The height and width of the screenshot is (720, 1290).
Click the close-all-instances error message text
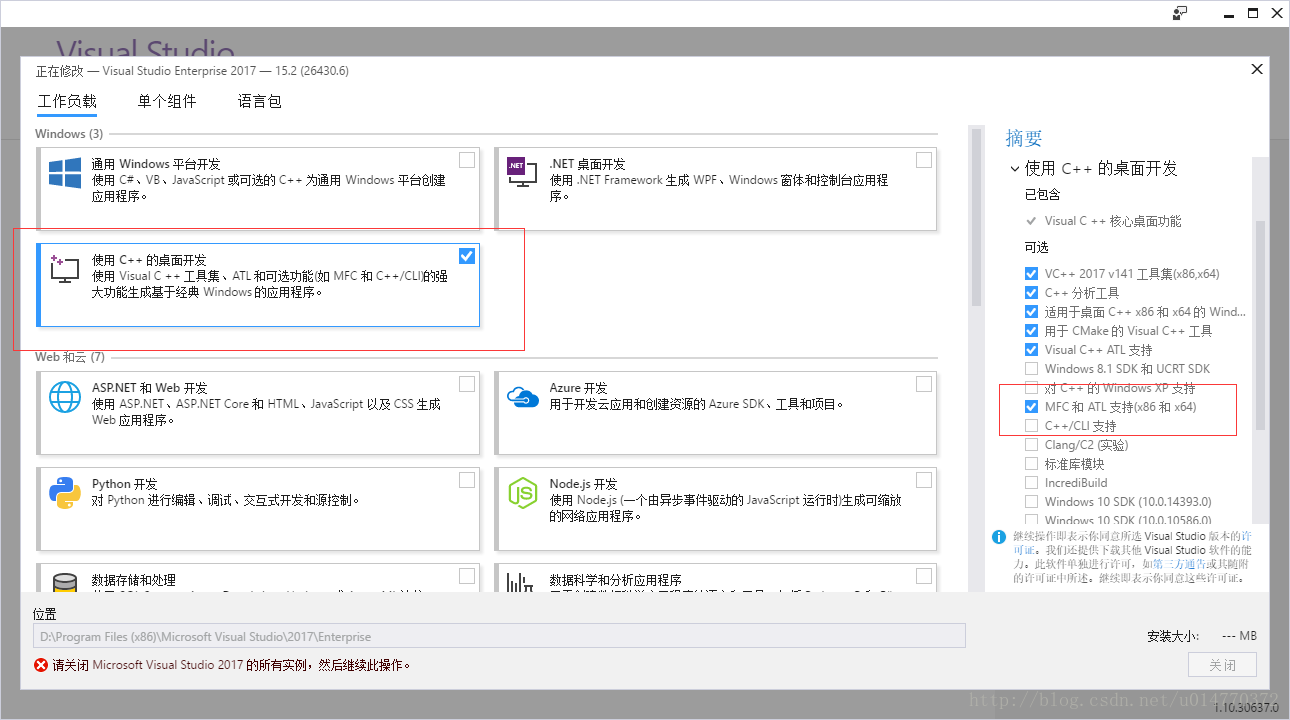(x=232, y=665)
